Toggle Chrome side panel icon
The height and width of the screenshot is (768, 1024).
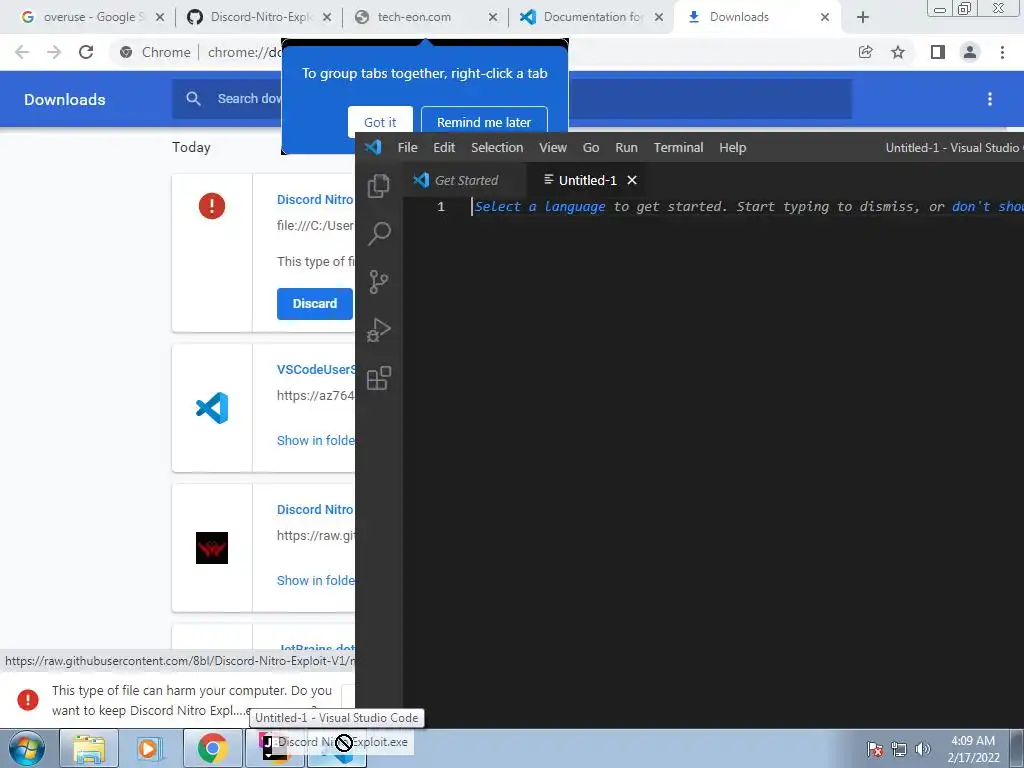tap(938, 52)
